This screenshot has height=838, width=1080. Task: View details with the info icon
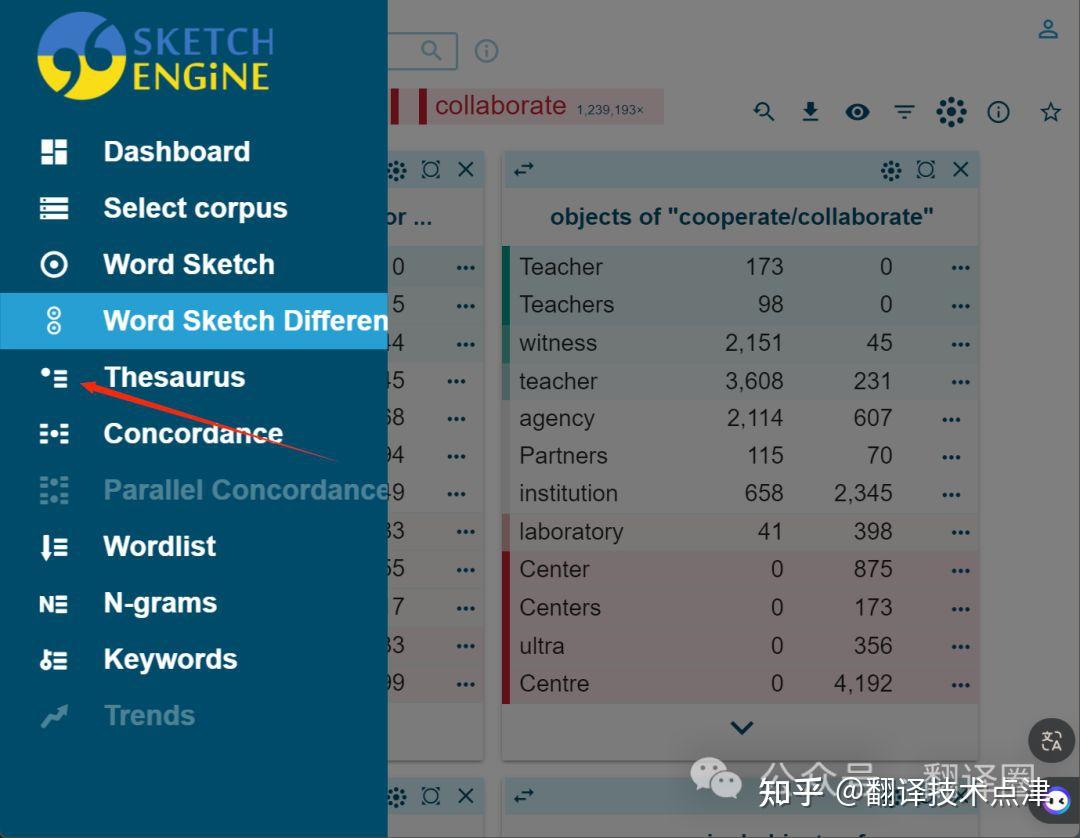tap(998, 112)
